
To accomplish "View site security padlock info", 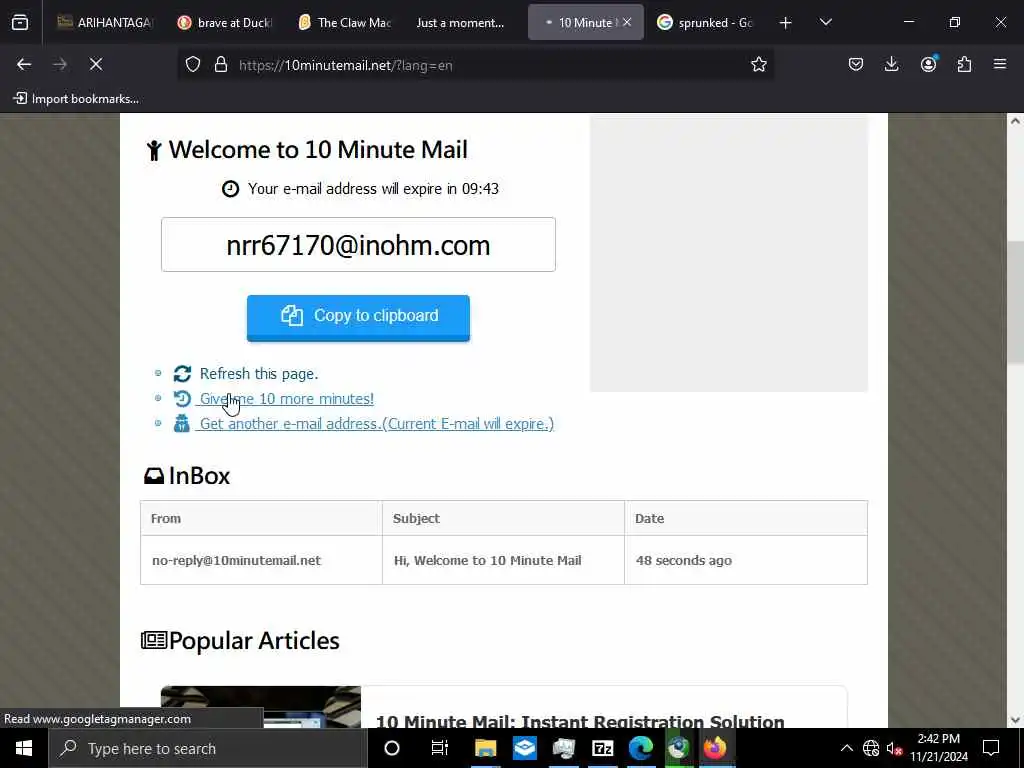I will tap(221, 65).
